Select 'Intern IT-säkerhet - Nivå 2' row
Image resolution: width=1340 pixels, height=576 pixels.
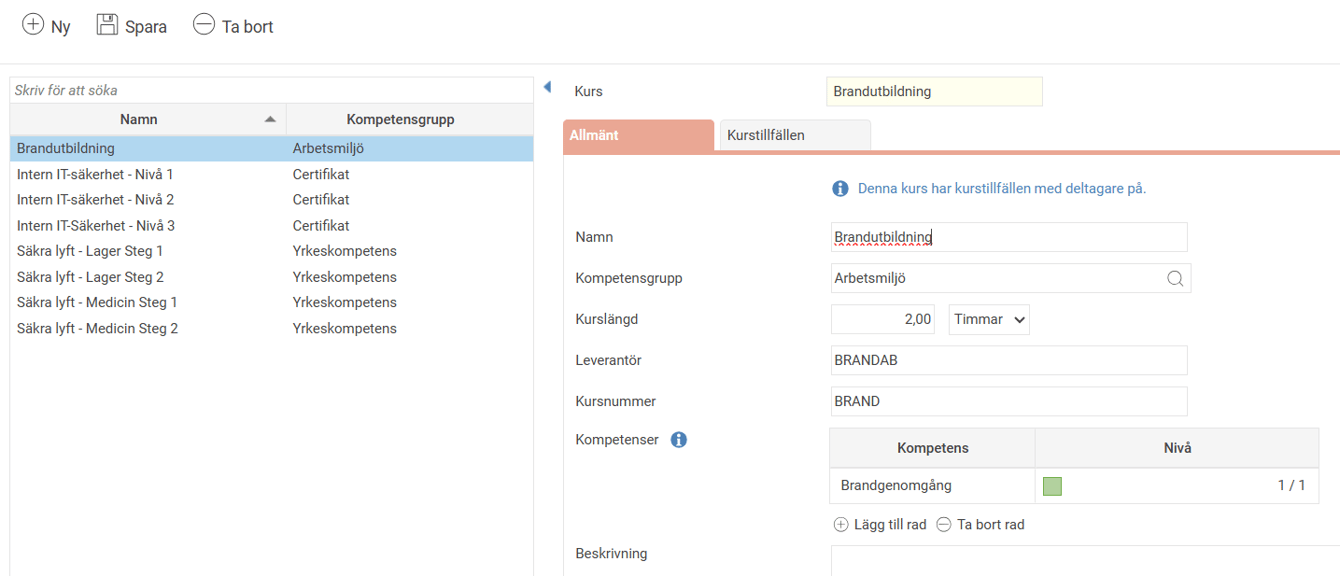point(271,200)
